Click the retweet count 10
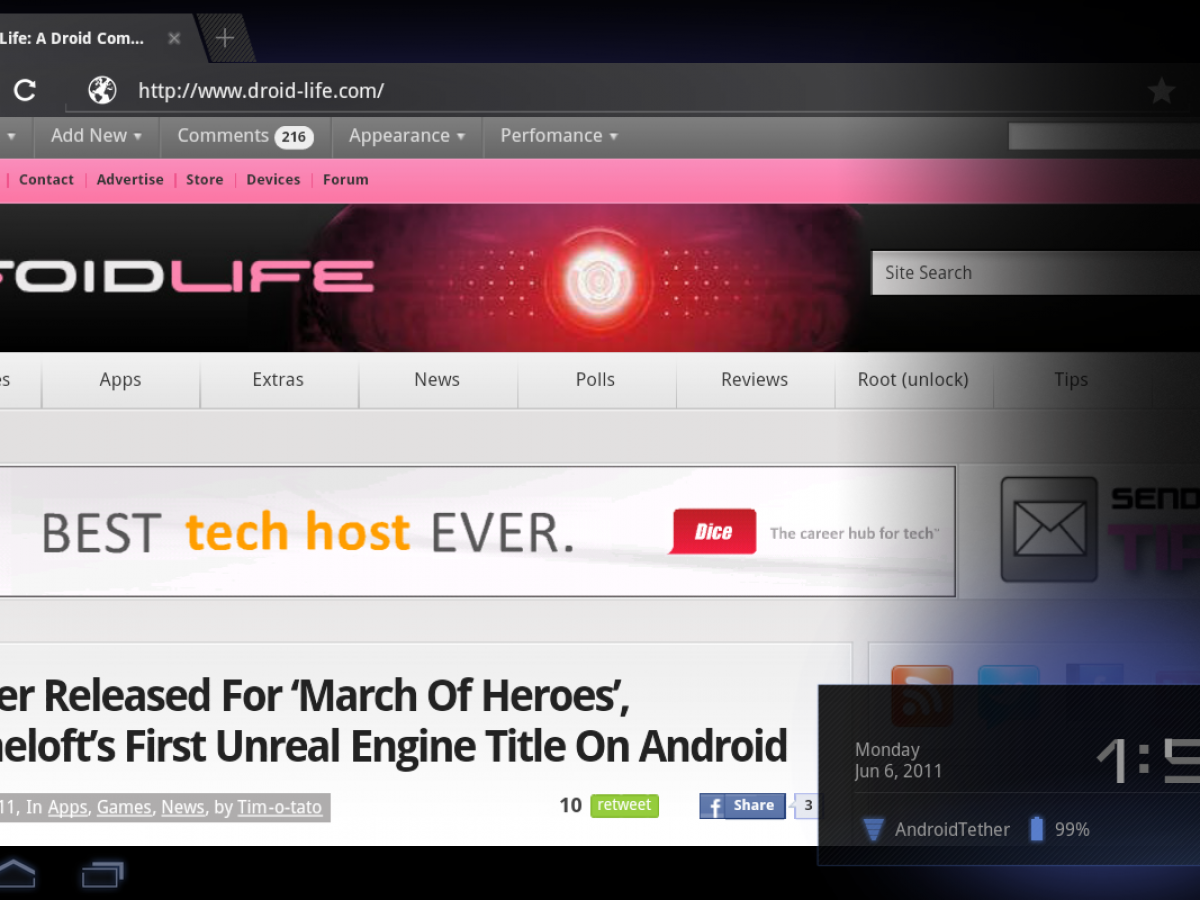The image size is (1200, 900). [570, 805]
